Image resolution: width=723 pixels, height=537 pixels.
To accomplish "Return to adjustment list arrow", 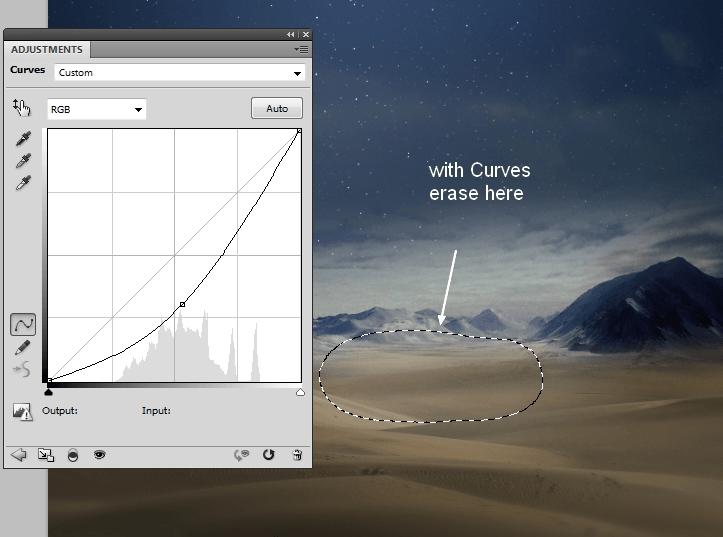I will point(18,455).
